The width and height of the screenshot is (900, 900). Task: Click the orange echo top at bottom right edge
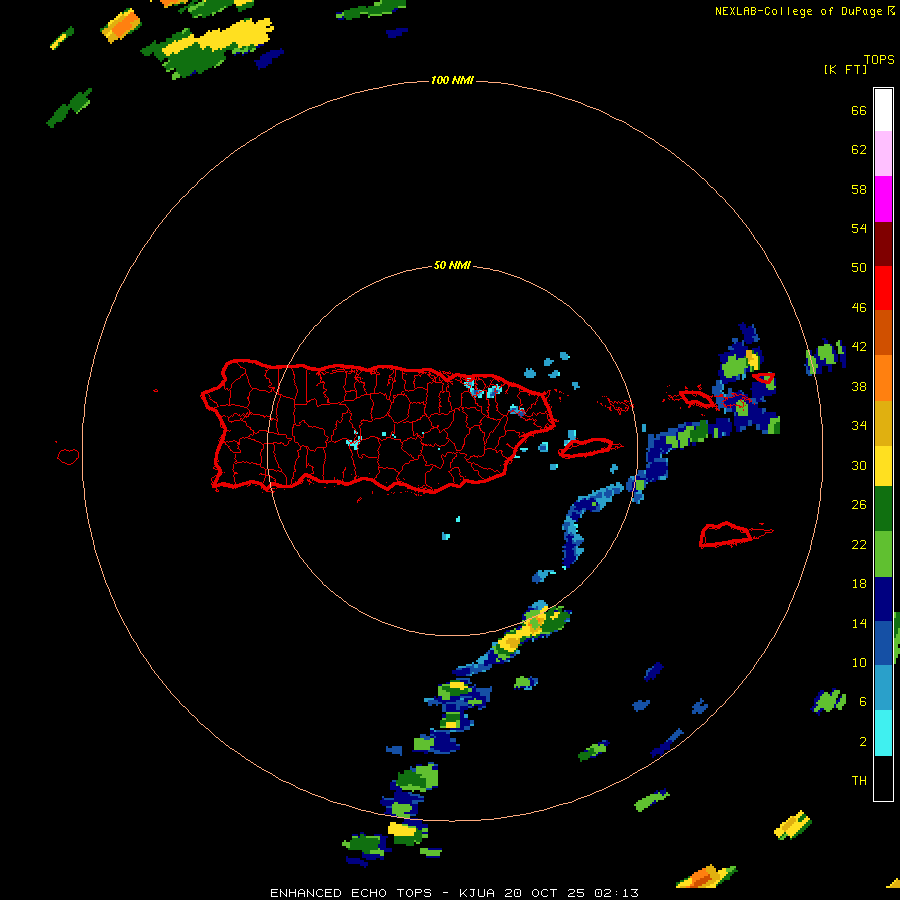[701, 878]
